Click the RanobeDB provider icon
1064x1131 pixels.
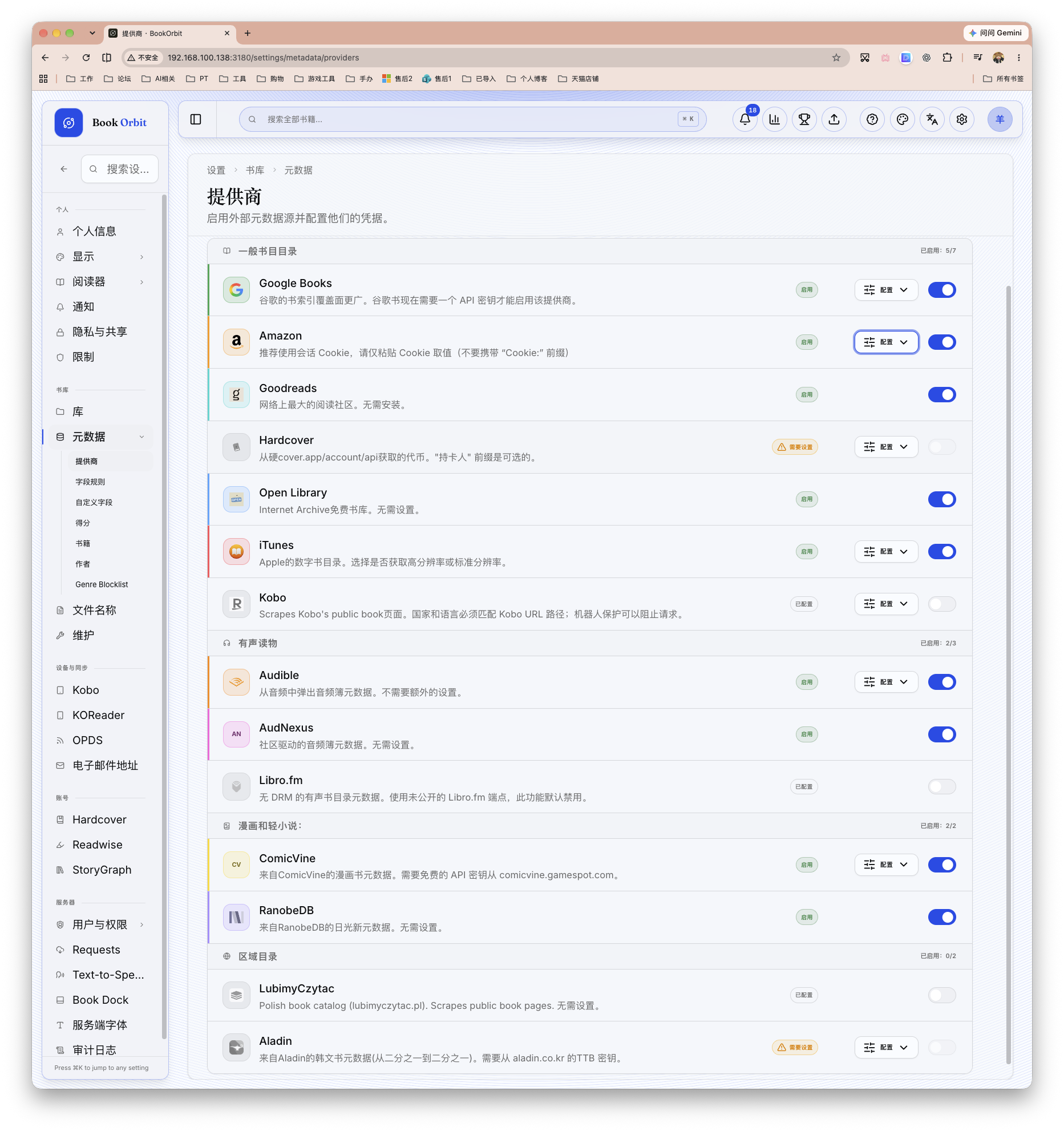click(x=236, y=917)
